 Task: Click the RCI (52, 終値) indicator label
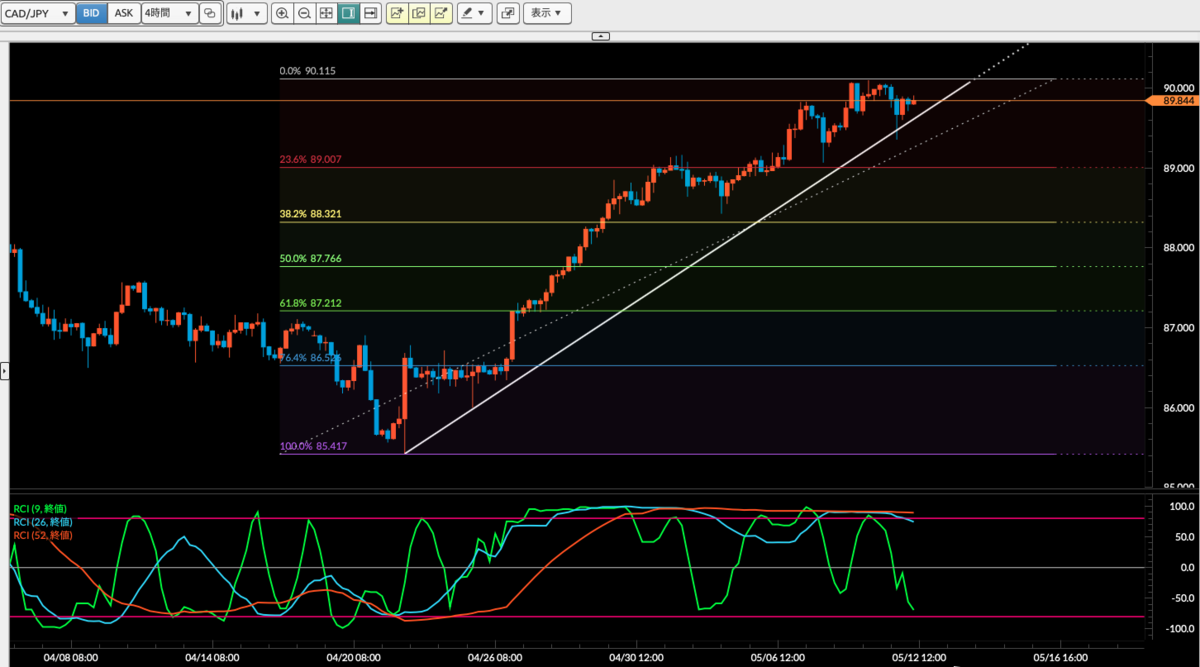click(x=45, y=534)
